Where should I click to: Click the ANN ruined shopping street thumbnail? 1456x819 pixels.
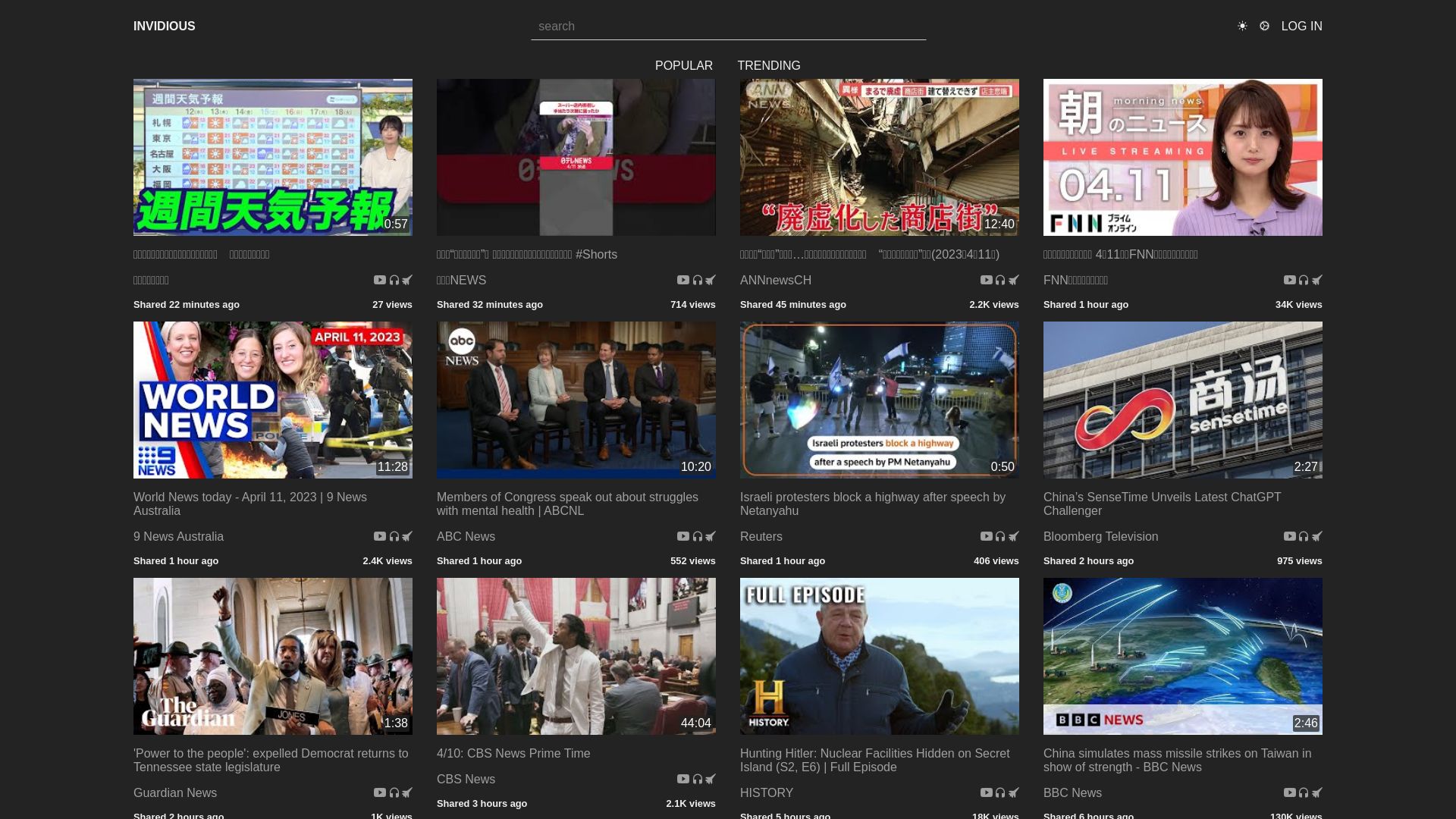tap(880, 157)
